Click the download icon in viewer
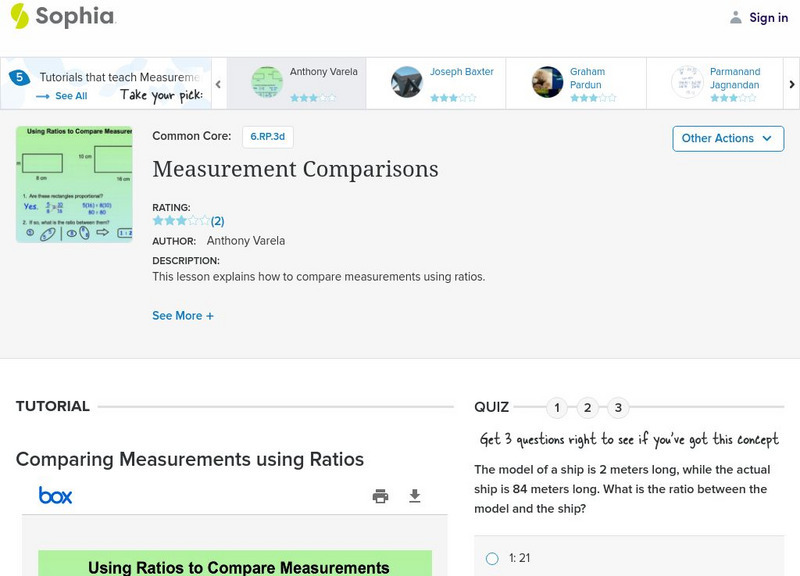The width and height of the screenshot is (800, 576). pos(415,496)
